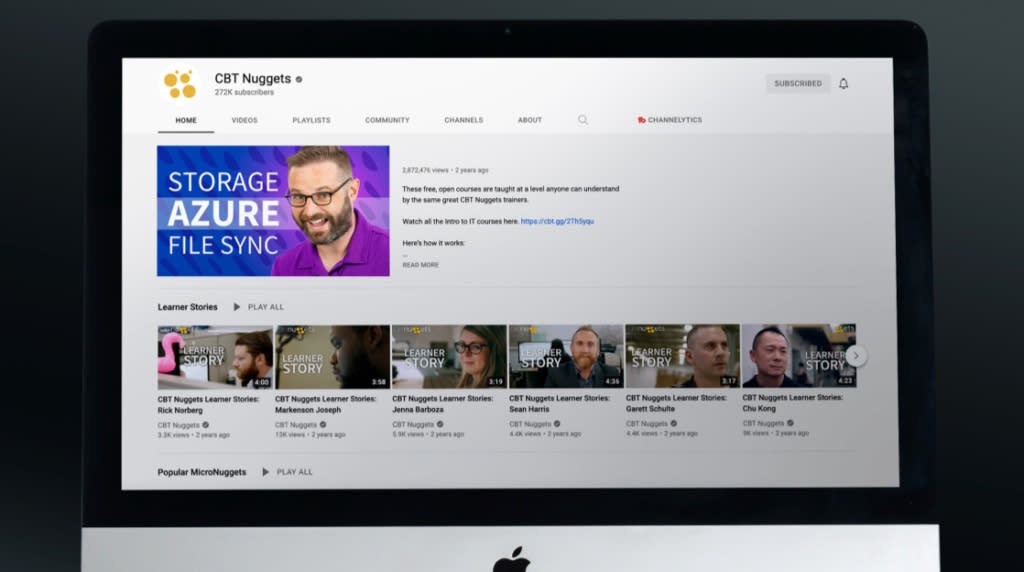Open the channel search magnifier icon
This screenshot has height=572, width=1024.
583,120
